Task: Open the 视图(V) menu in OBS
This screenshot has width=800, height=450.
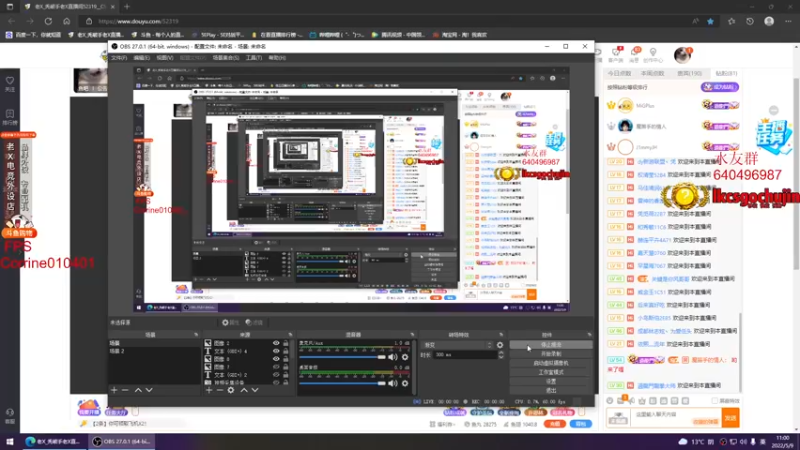Action: (x=164, y=58)
